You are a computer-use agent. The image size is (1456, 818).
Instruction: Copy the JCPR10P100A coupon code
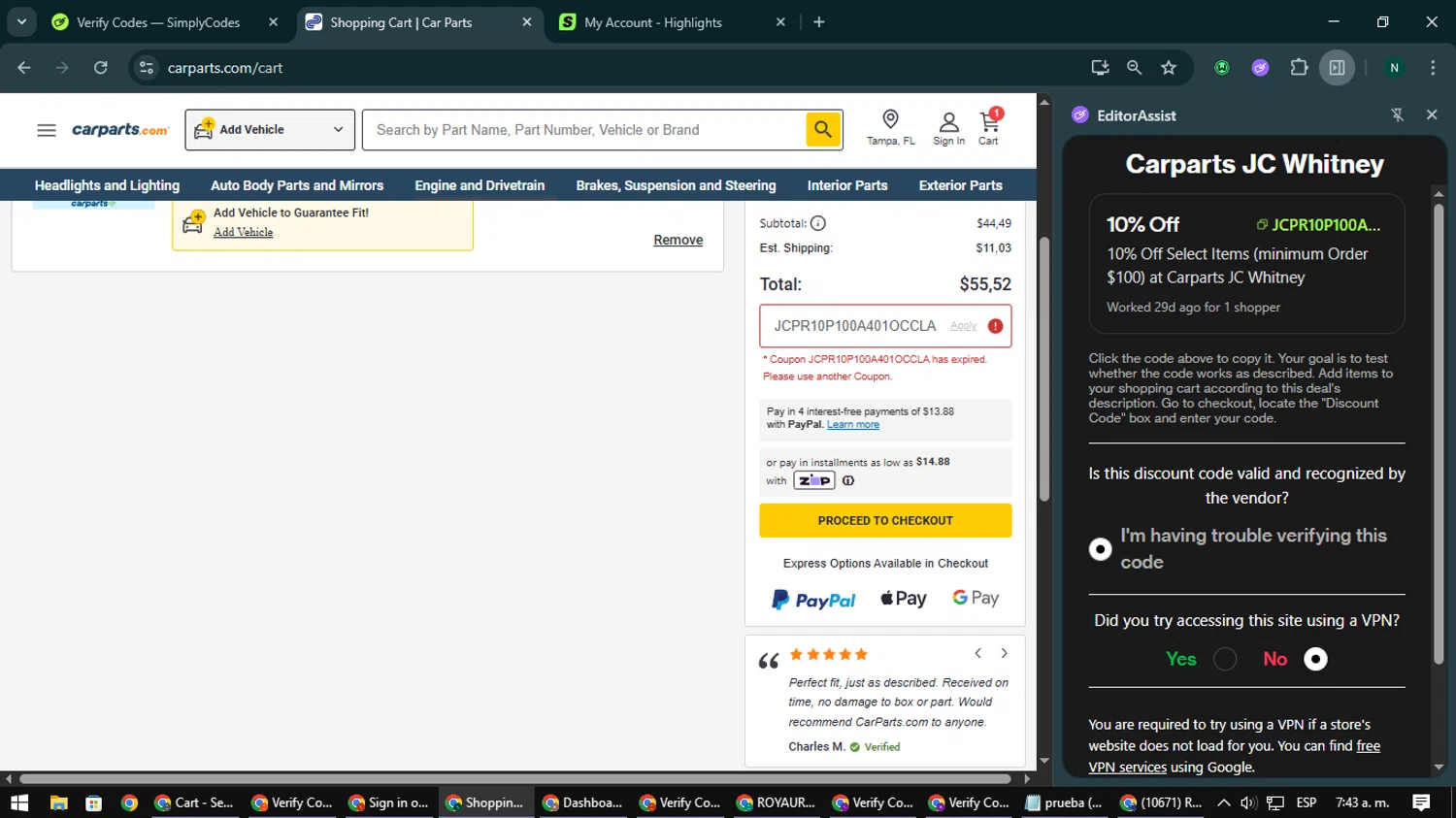tap(1318, 225)
